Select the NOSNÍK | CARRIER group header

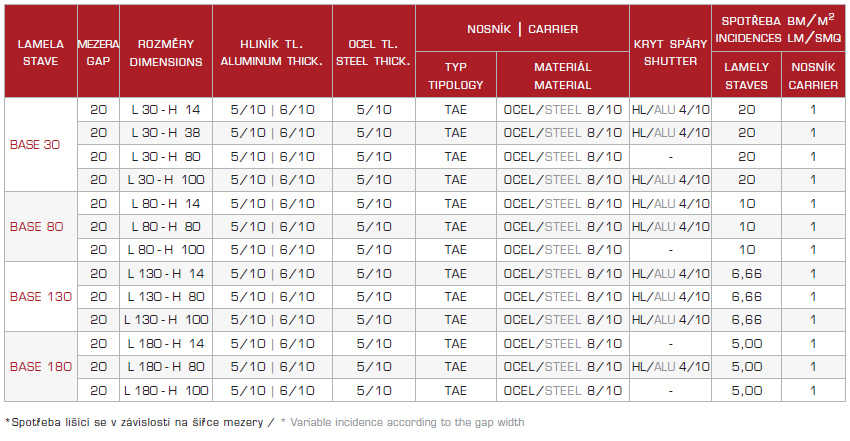pyautogui.click(x=523, y=29)
